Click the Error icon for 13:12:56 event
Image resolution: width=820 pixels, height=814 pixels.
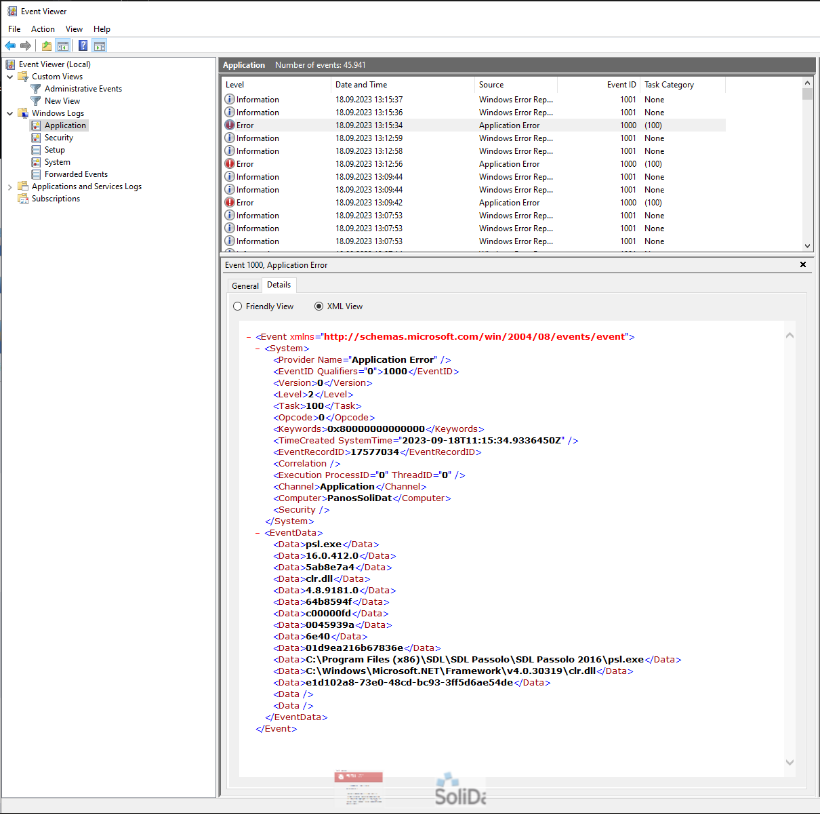(230, 164)
